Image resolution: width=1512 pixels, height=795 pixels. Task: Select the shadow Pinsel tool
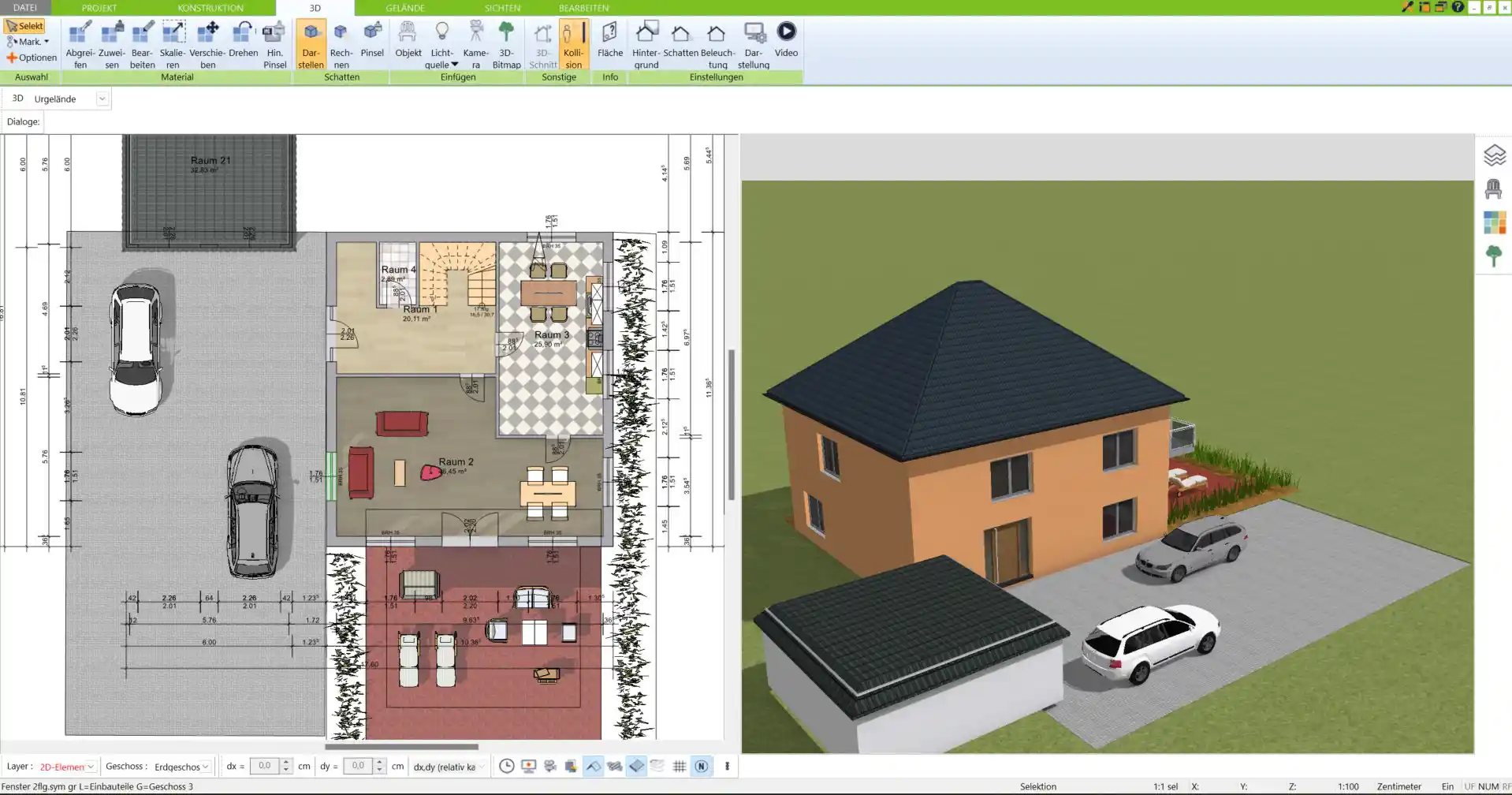coord(372,39)
